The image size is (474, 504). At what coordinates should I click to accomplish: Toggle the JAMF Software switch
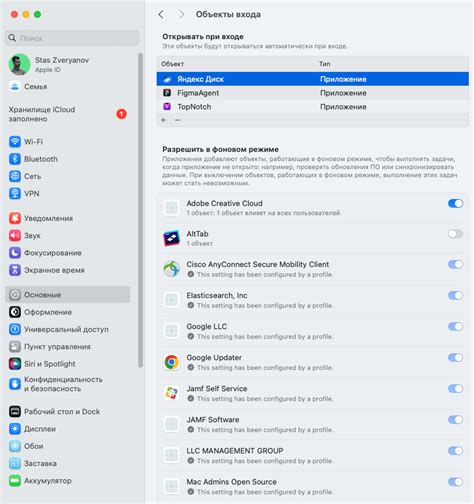[x=455, y=420]
